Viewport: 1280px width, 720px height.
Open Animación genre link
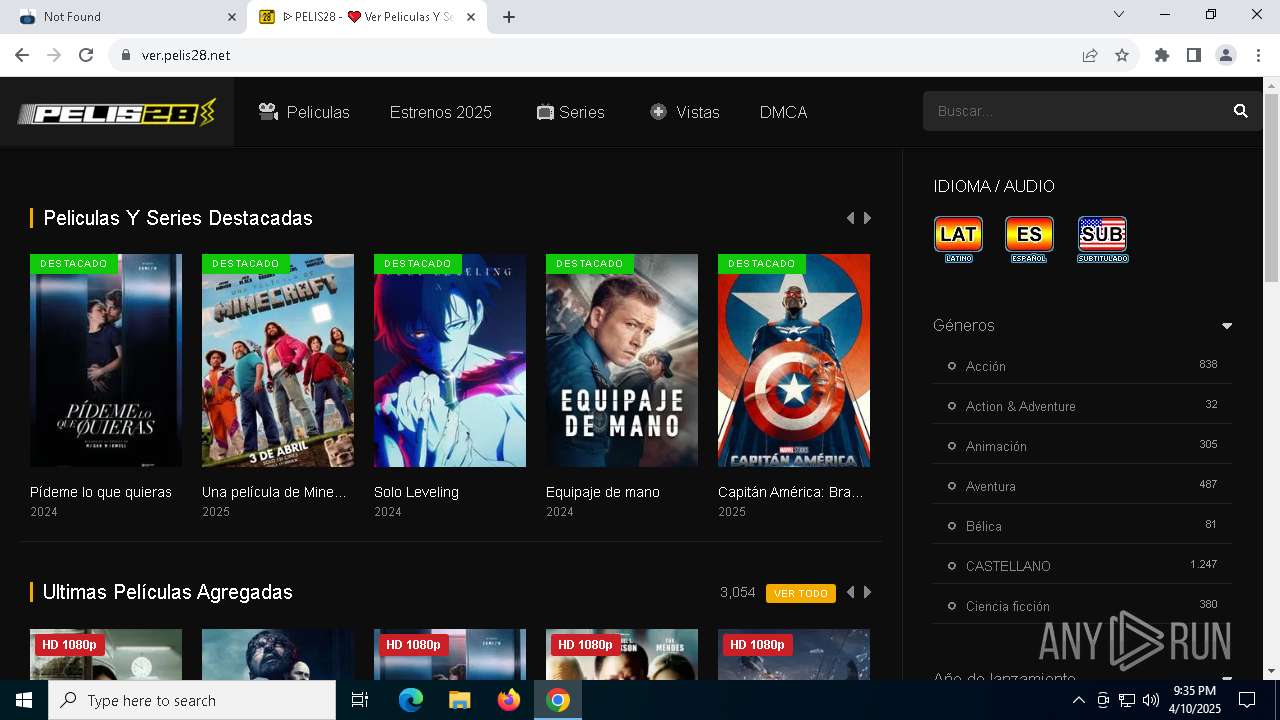coord(996,446)
